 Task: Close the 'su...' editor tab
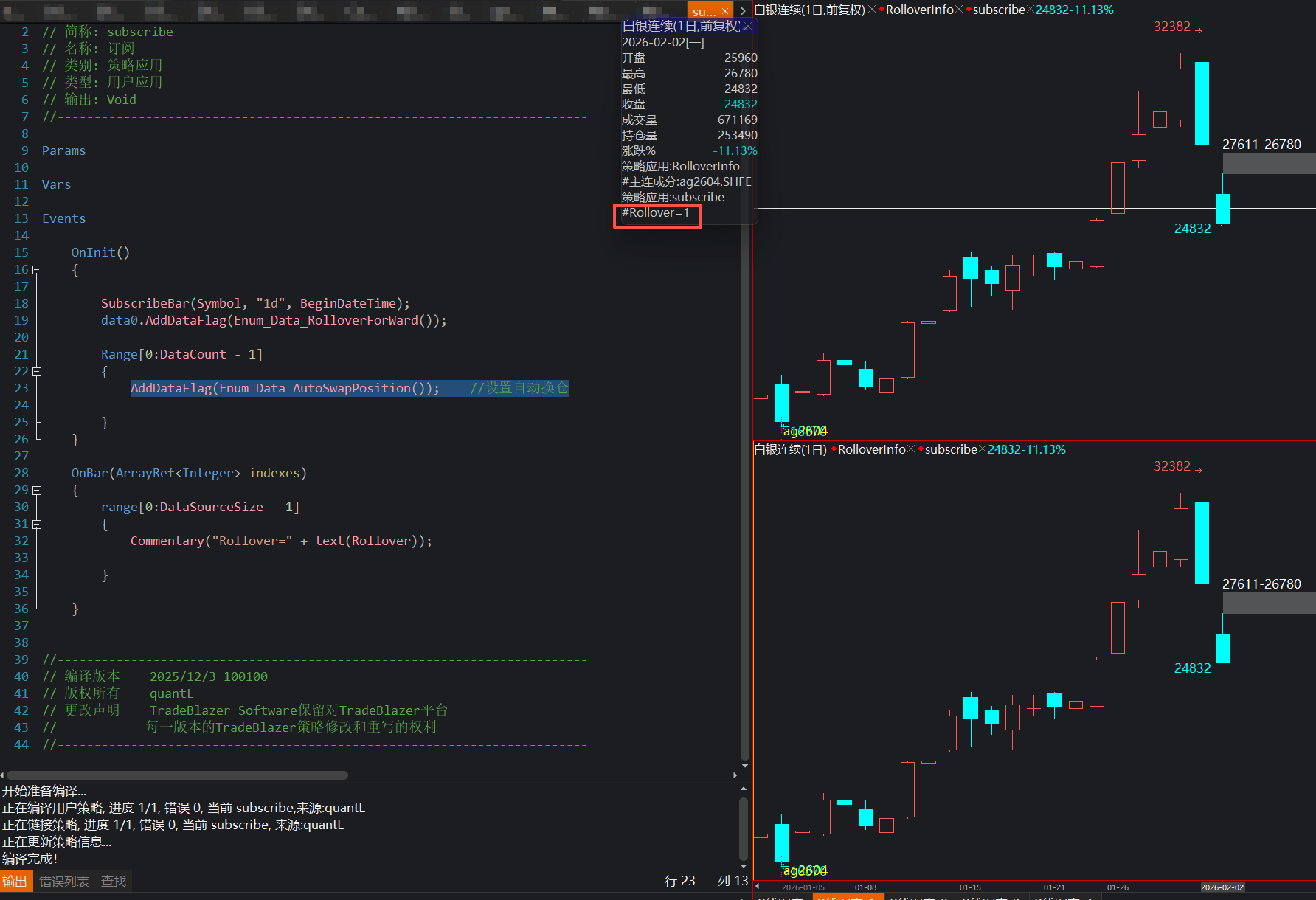(x=724, y=11)
